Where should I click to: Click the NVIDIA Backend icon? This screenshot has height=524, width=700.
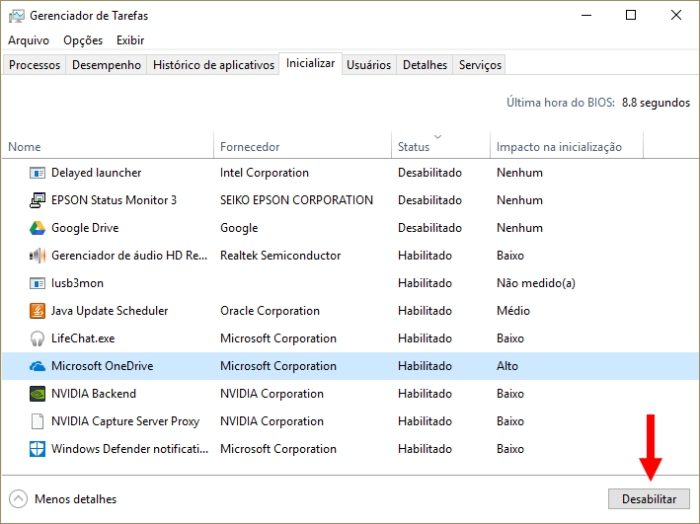pyautogui.click(x=37, y=394)
